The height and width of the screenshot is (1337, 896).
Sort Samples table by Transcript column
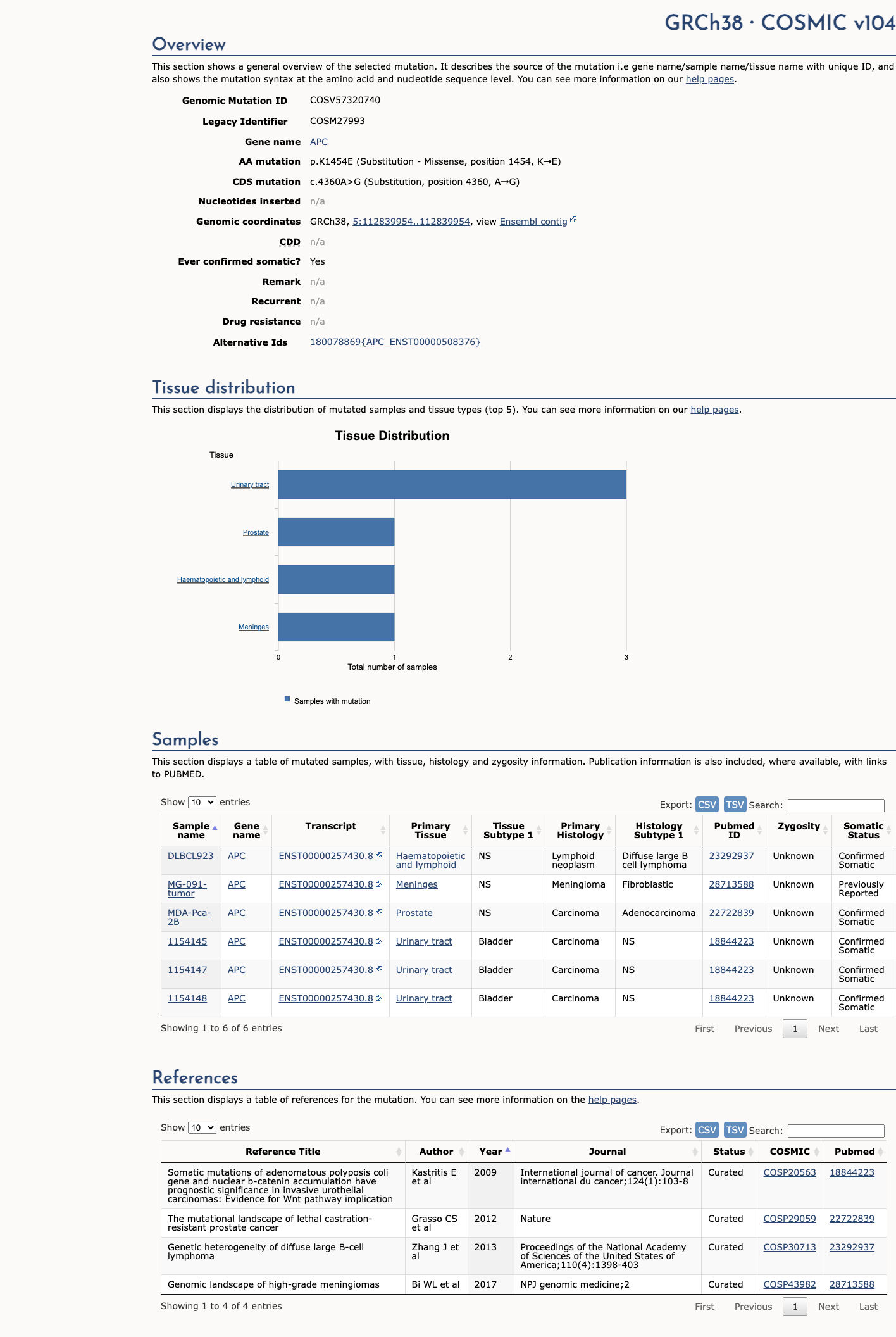(x=330, y=831)
